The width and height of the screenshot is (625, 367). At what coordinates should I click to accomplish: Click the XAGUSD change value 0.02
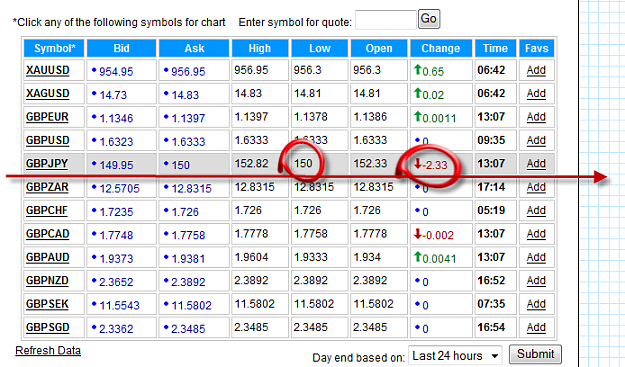[x=433, y=95]
